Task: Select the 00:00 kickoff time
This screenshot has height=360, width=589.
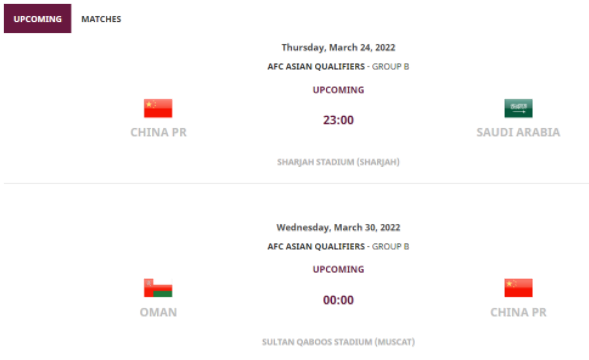Action: (x=338, y=300)
